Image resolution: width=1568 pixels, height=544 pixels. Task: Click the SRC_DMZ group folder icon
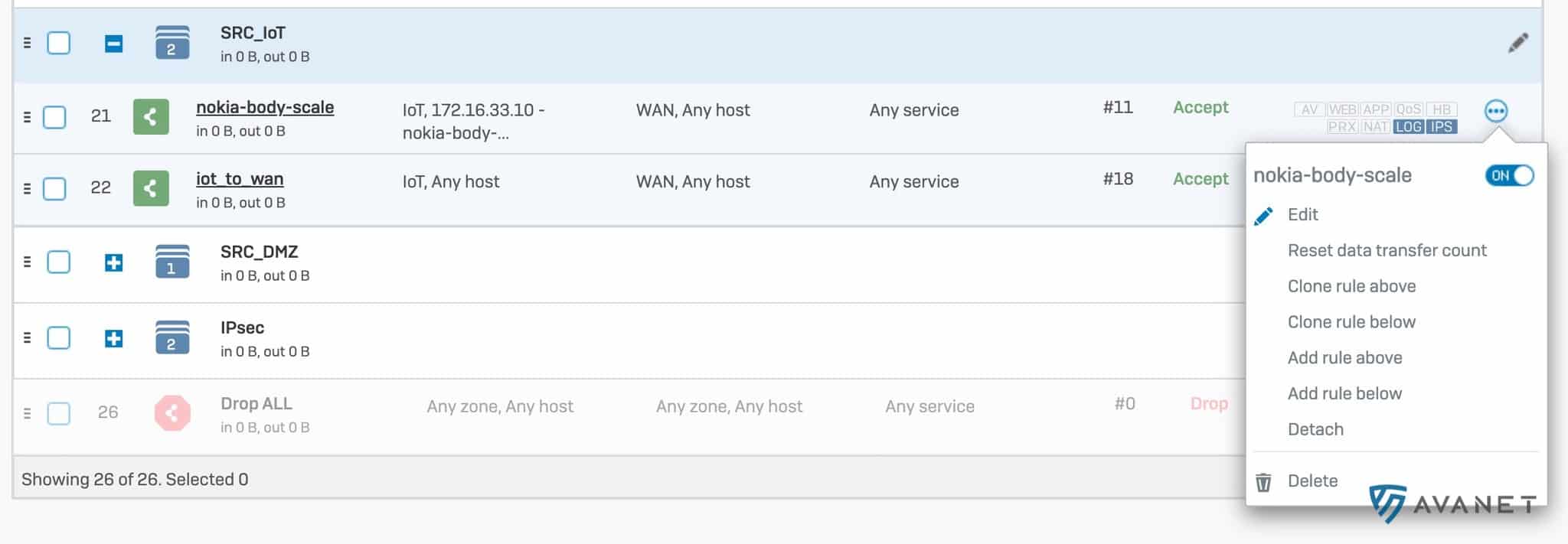coord(171,262)
